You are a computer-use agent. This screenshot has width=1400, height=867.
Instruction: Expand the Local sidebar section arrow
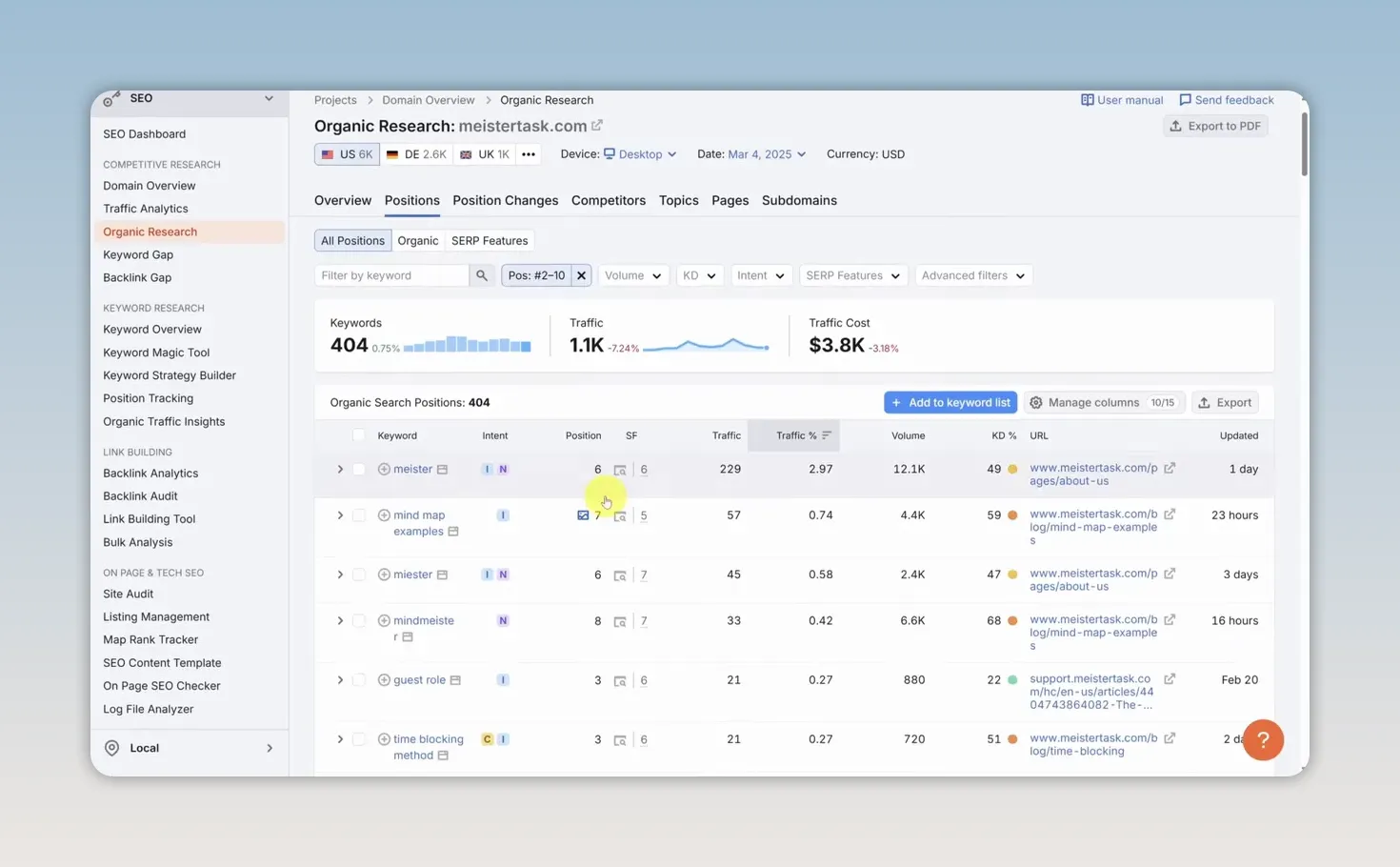270,748
